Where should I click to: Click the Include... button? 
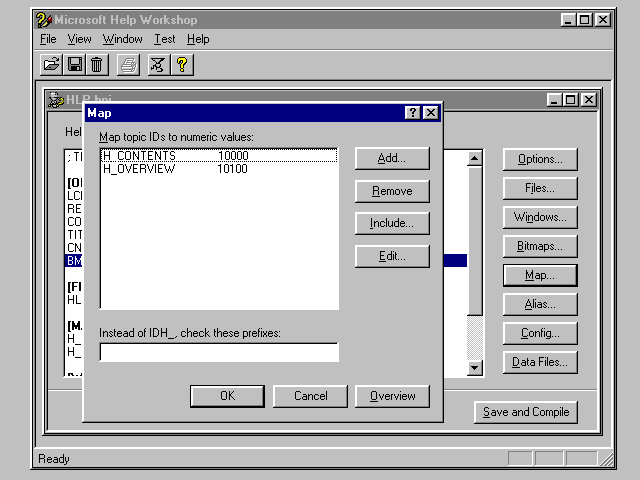coord(392,223)
